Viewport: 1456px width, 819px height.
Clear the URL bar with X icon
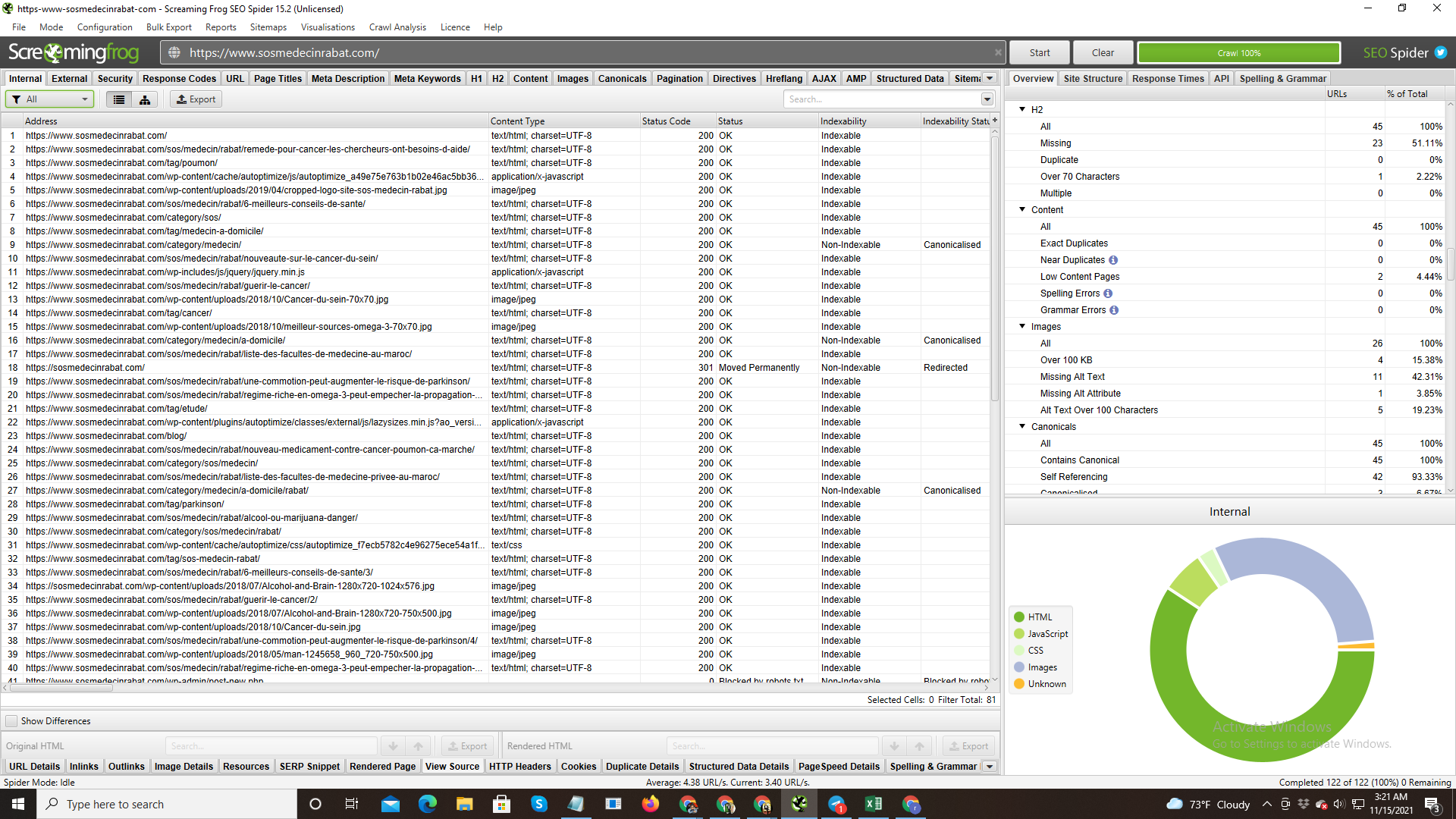(998, 52)
